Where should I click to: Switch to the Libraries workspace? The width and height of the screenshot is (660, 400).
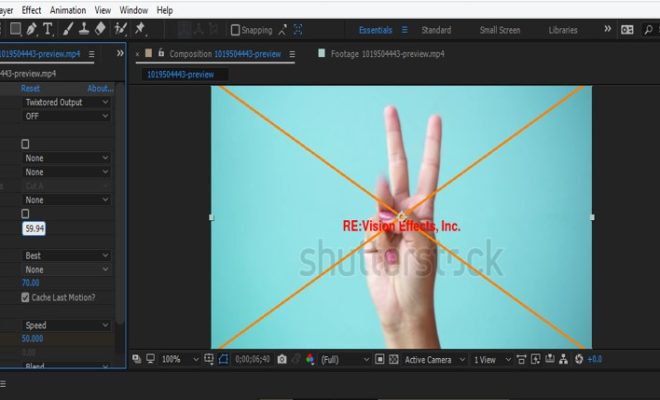tap(563, 30)
